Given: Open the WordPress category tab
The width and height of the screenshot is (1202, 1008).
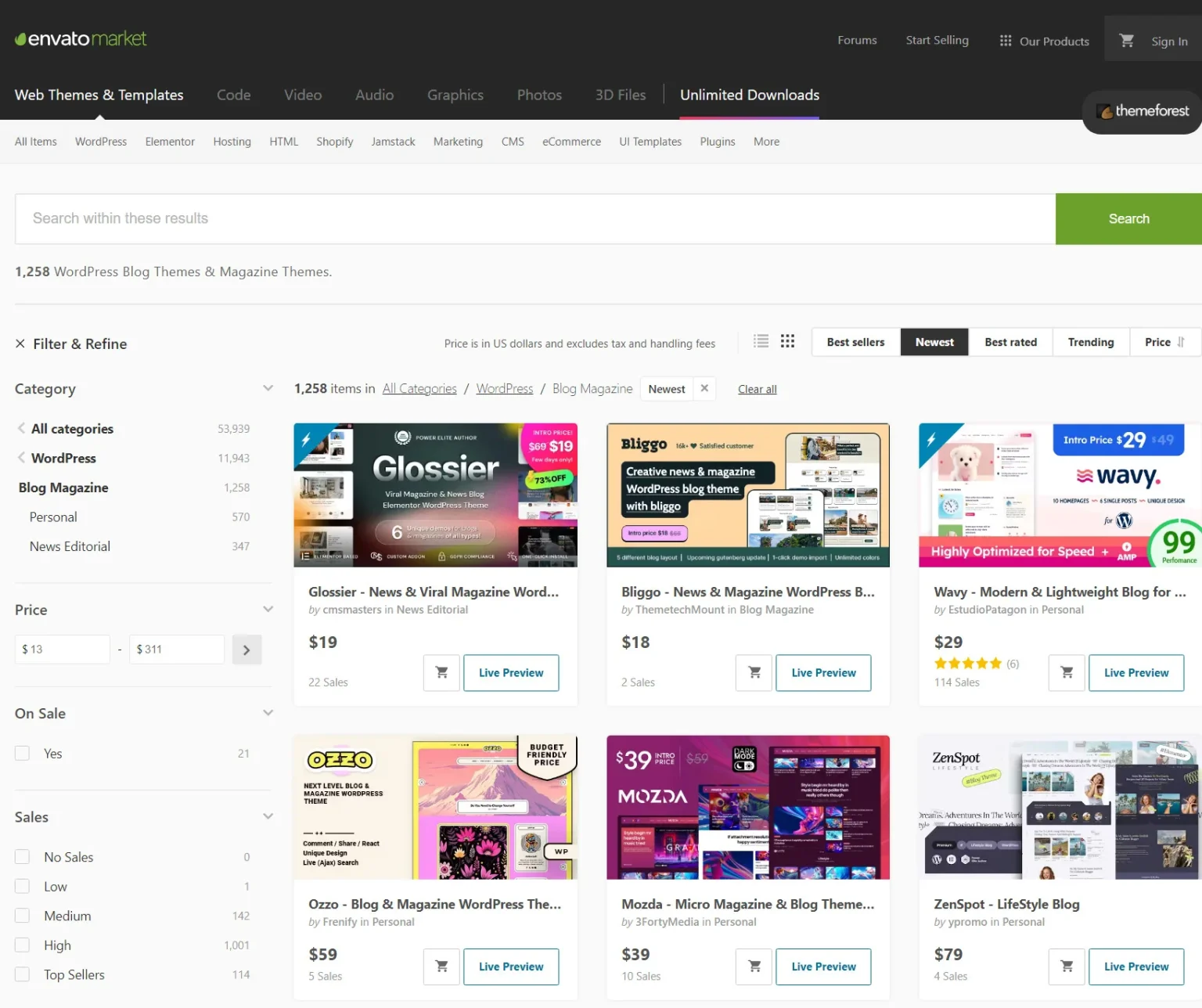Looking at the screenshot, I should [100, 142].
